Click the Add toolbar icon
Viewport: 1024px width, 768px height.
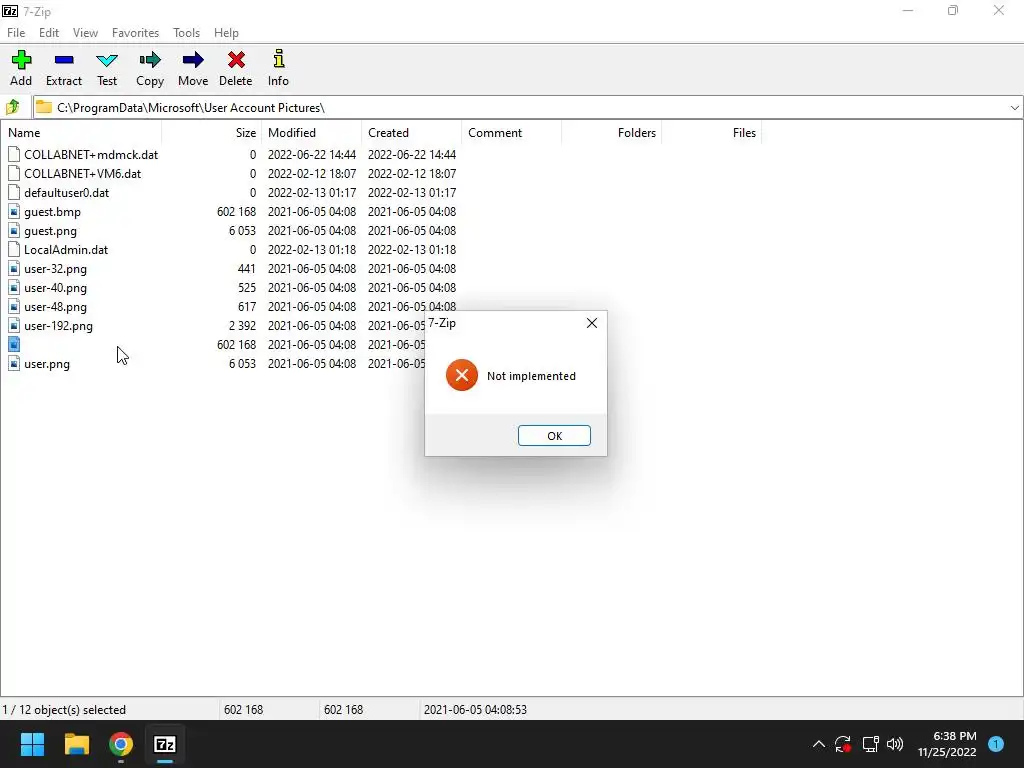click(21, 60)
